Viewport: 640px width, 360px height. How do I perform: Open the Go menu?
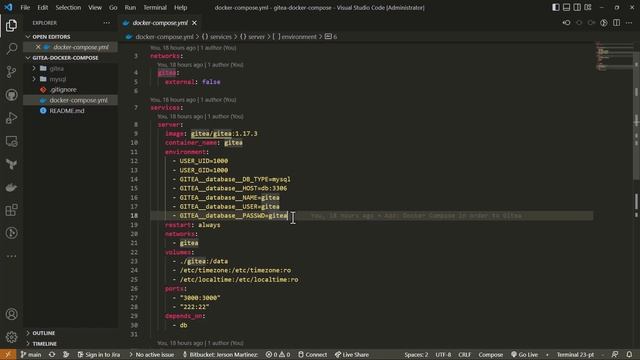pyautogui.click(x=113, y=7)
